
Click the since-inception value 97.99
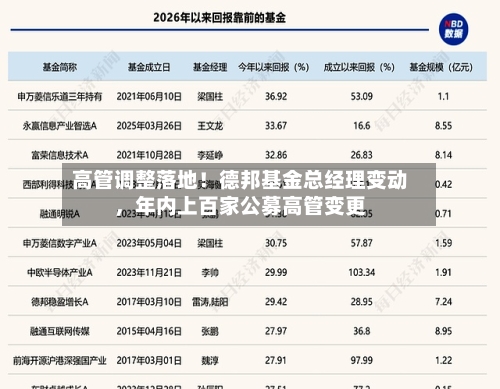click(362, 361)
